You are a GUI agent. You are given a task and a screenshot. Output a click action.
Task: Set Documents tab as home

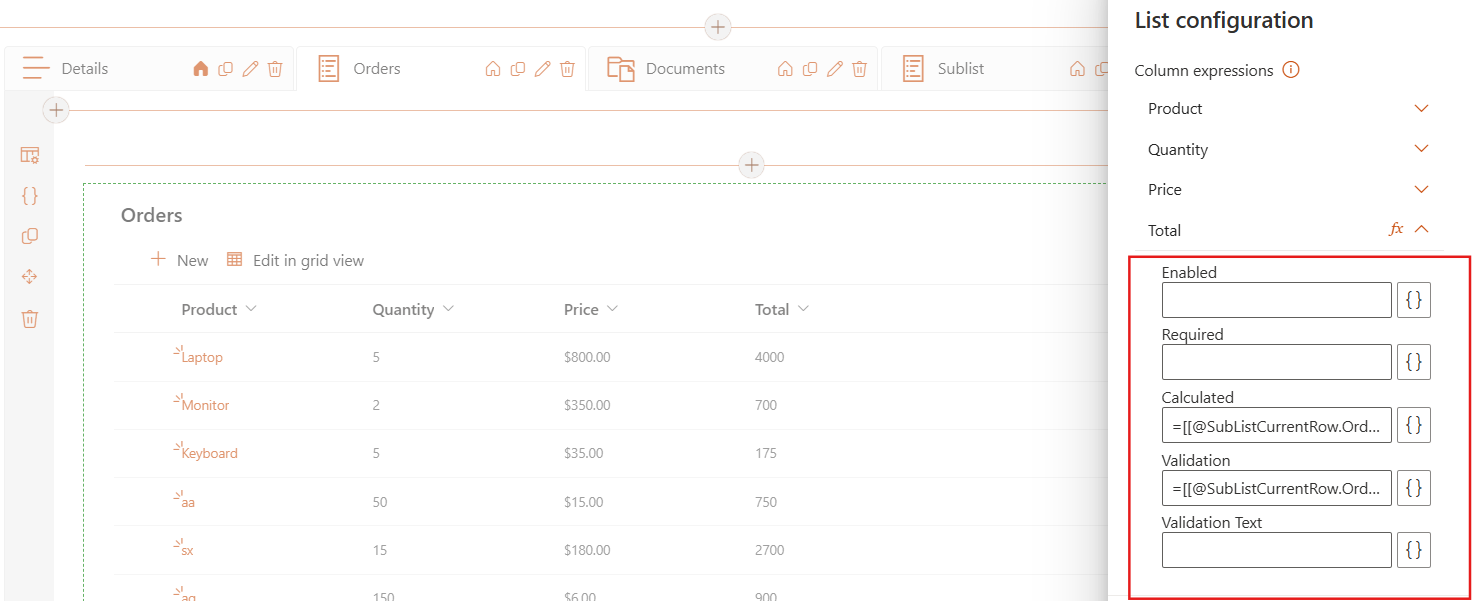coord(785,69)
